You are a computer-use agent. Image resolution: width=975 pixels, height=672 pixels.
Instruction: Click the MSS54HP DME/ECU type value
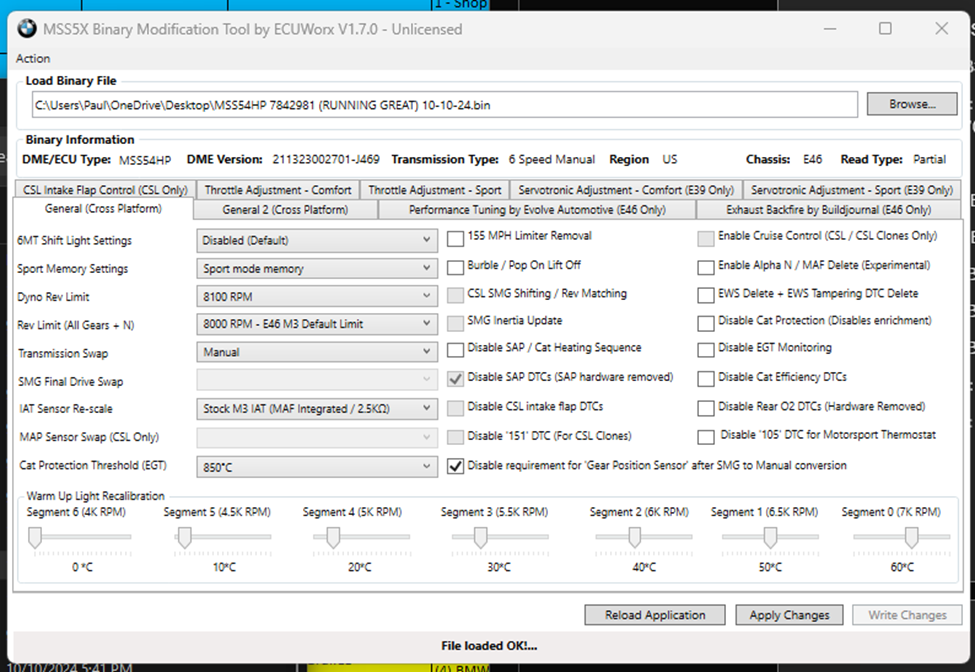click(145, 160)
